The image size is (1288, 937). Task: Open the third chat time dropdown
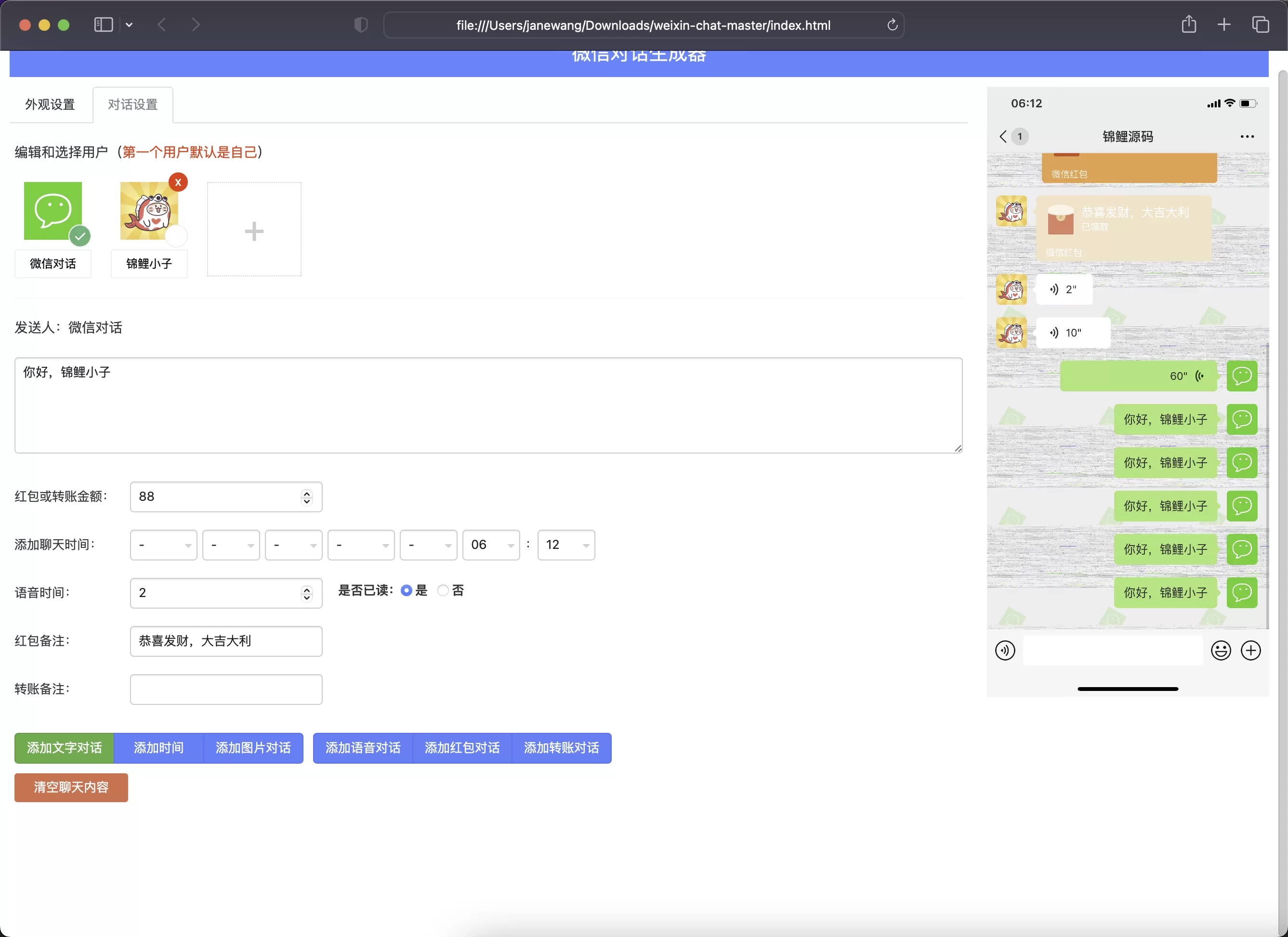(x=294, y=545)
